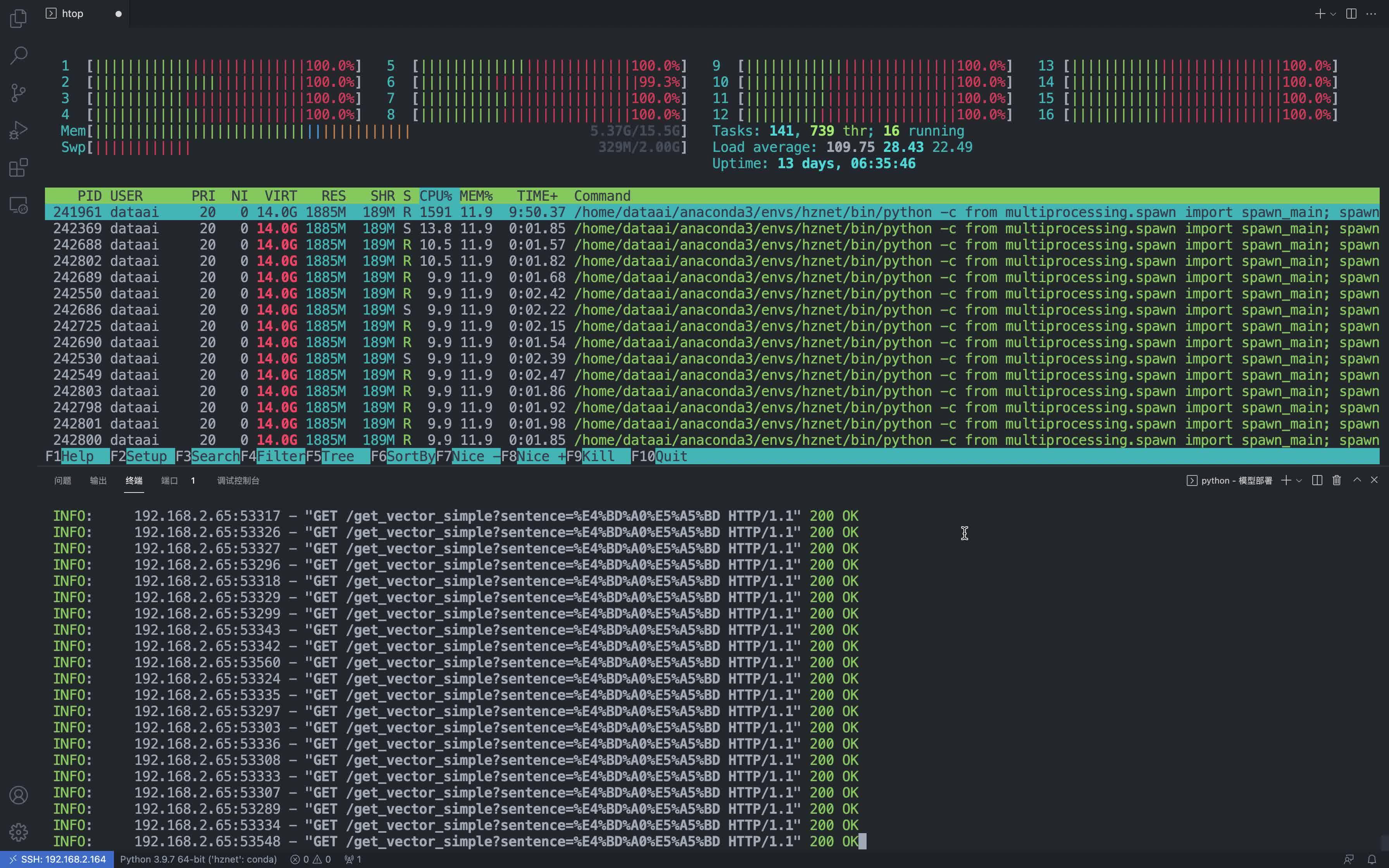Open the Search view icon
The image size is (1389, 868).
click(x=18, y=56)
